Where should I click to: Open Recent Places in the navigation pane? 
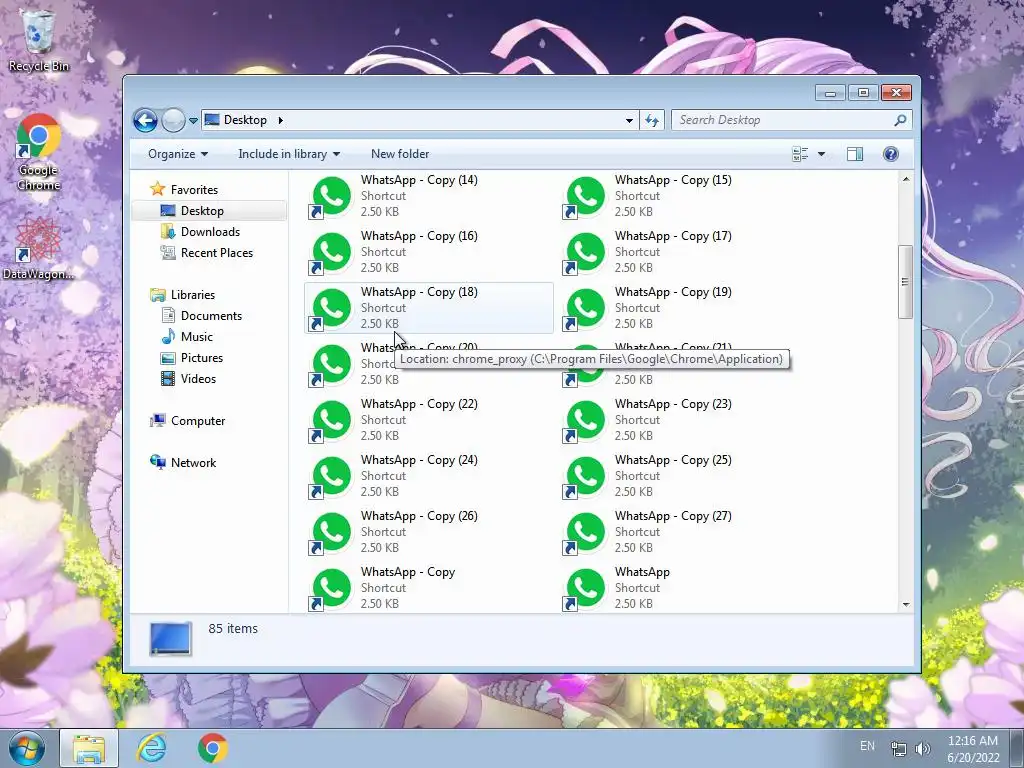coord(217,253)
